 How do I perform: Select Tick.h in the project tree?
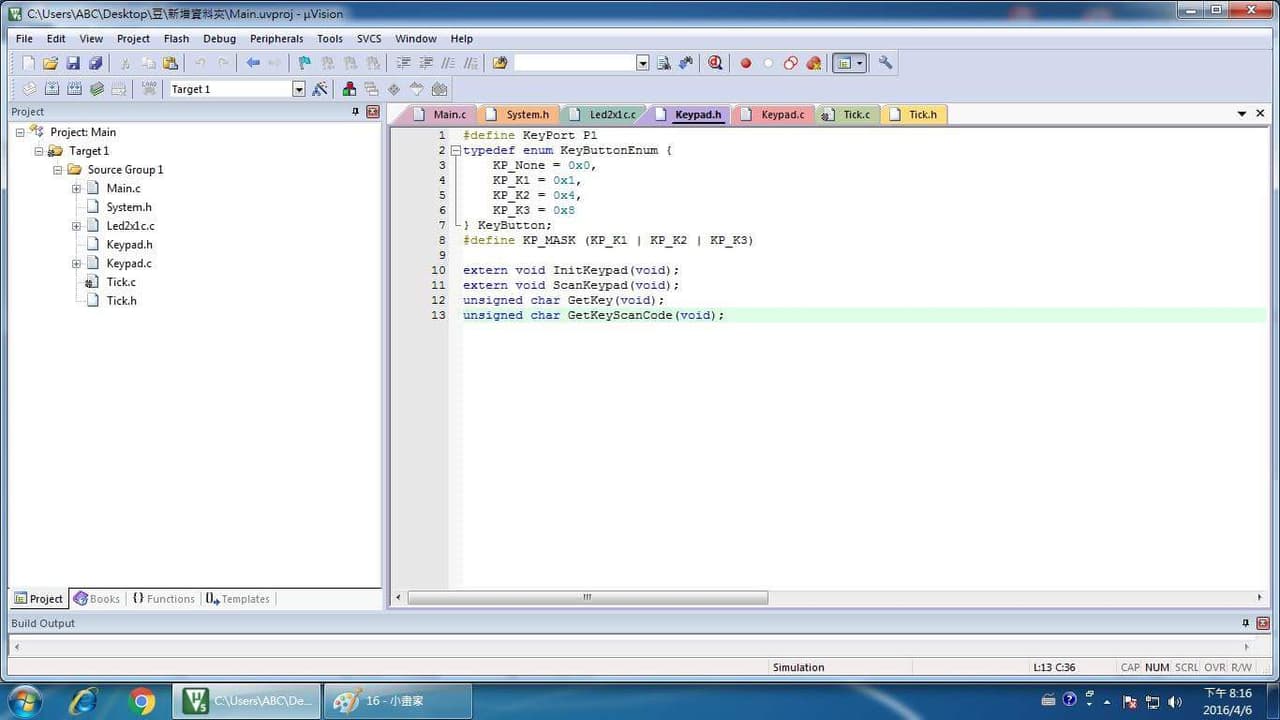point(121,301)
